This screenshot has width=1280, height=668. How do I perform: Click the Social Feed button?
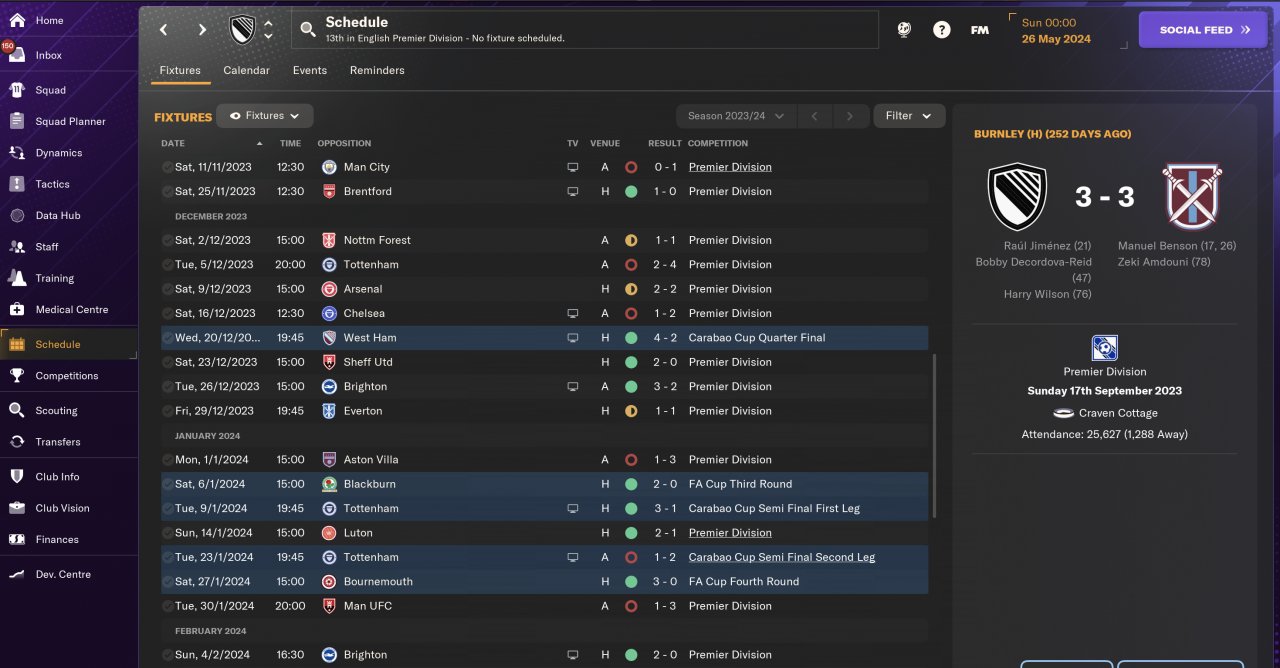tap(1203, 30)
